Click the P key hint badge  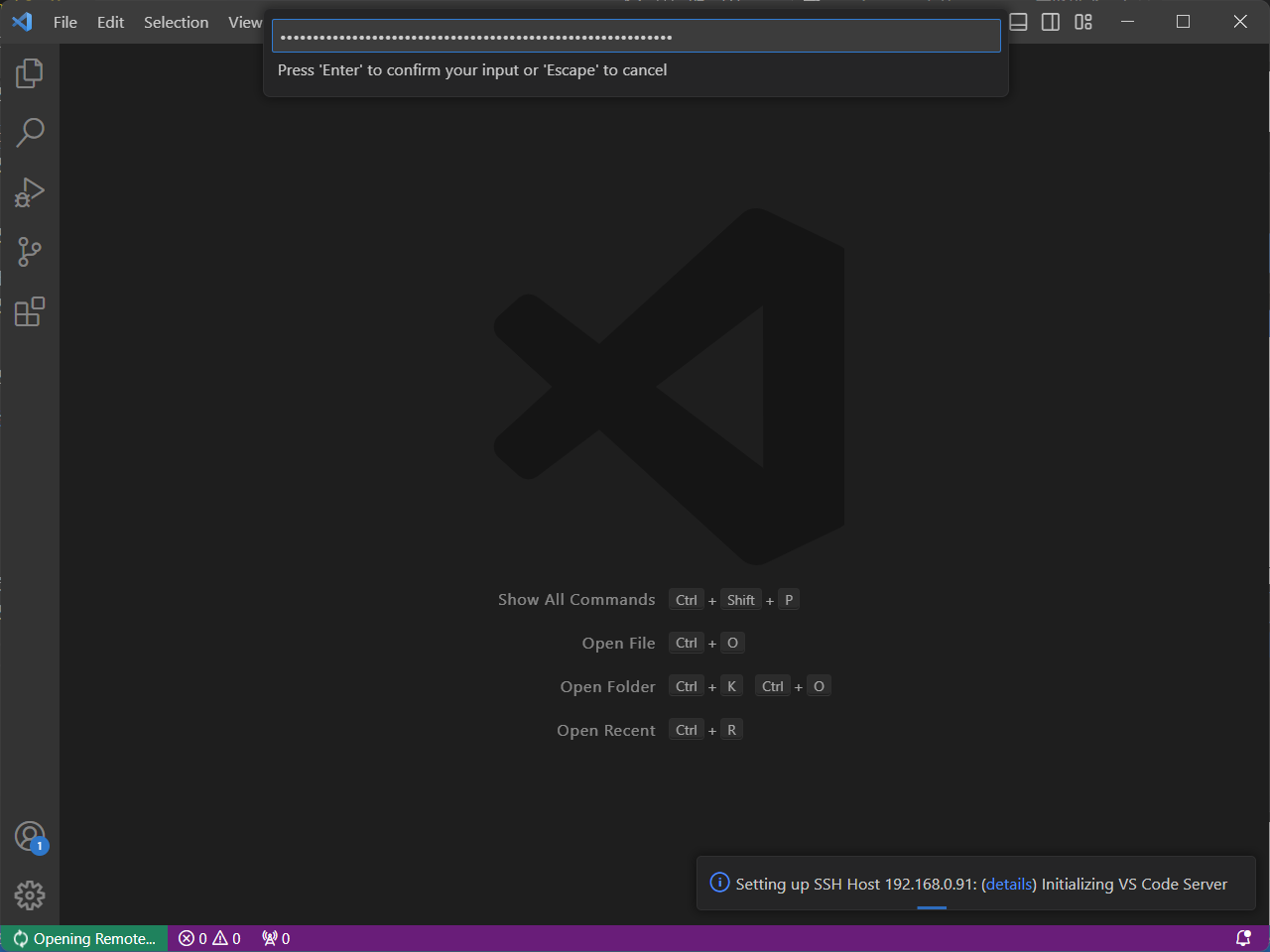point(789,600)
